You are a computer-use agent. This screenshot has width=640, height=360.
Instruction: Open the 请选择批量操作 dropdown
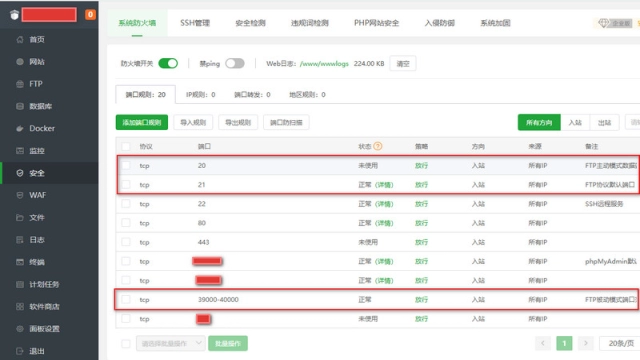click(170, 344)
